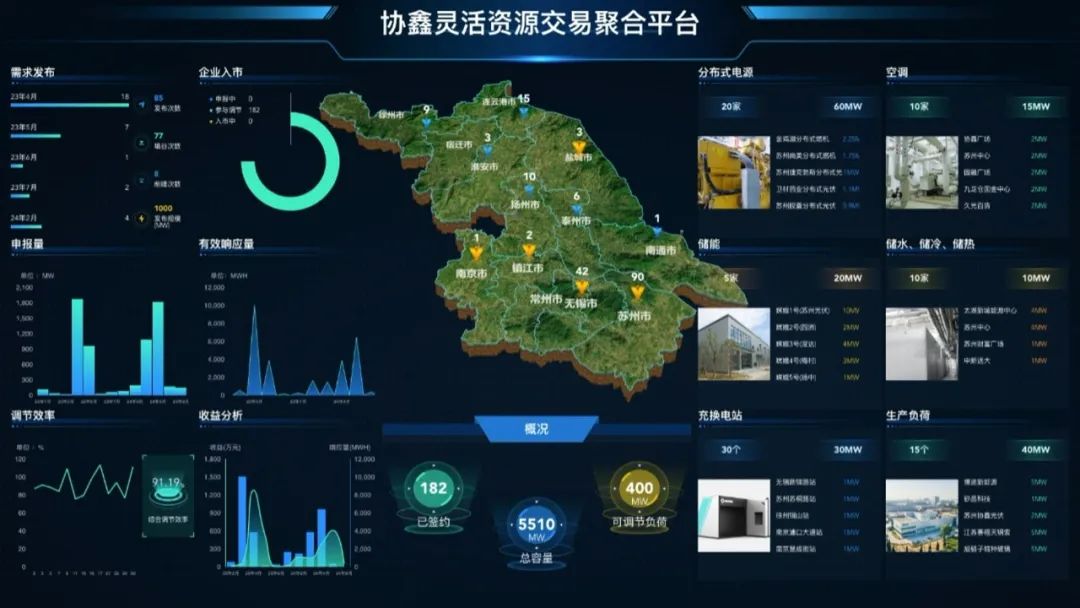Screen dimensions: 1080x608
Task: Click the 24年2月 demand progress bar
Action: tap(25, 227)
